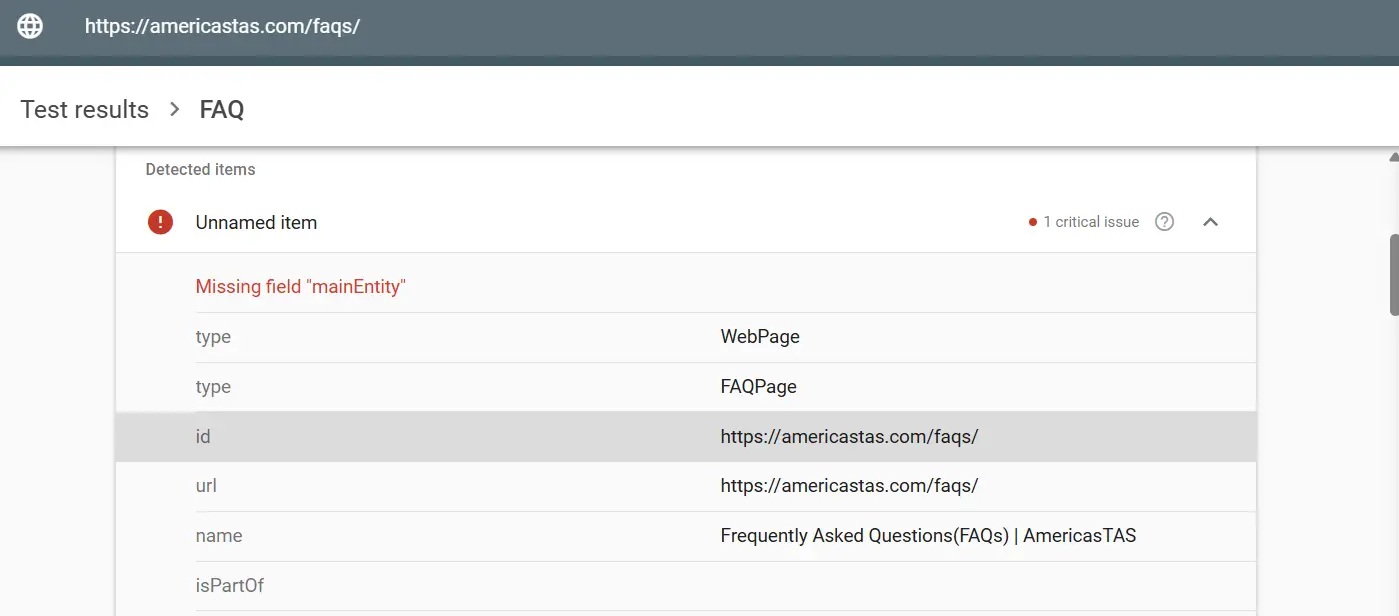Click the vertical scrollbar thumb
Viewport: 1399px width, 616px height.
(1393, 275)
